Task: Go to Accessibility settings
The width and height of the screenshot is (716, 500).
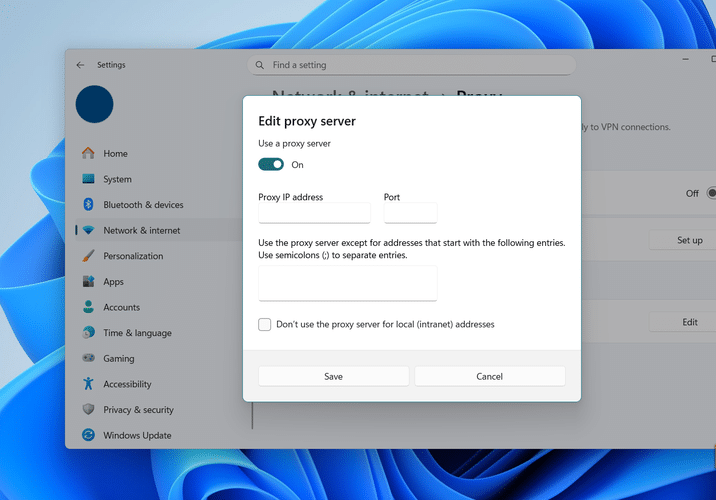Action: [159, 384]
